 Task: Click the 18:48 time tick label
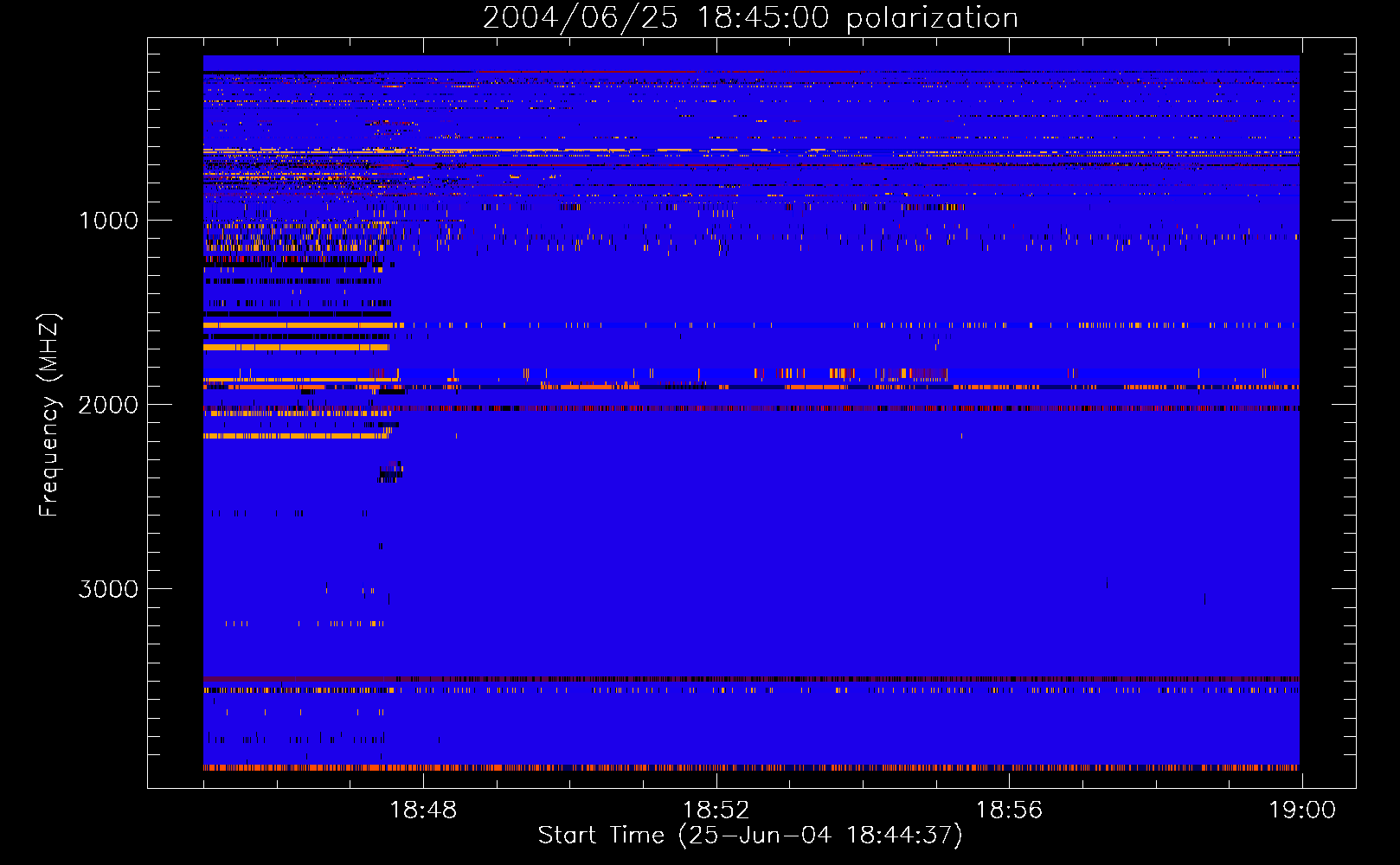tap(423, 811)
